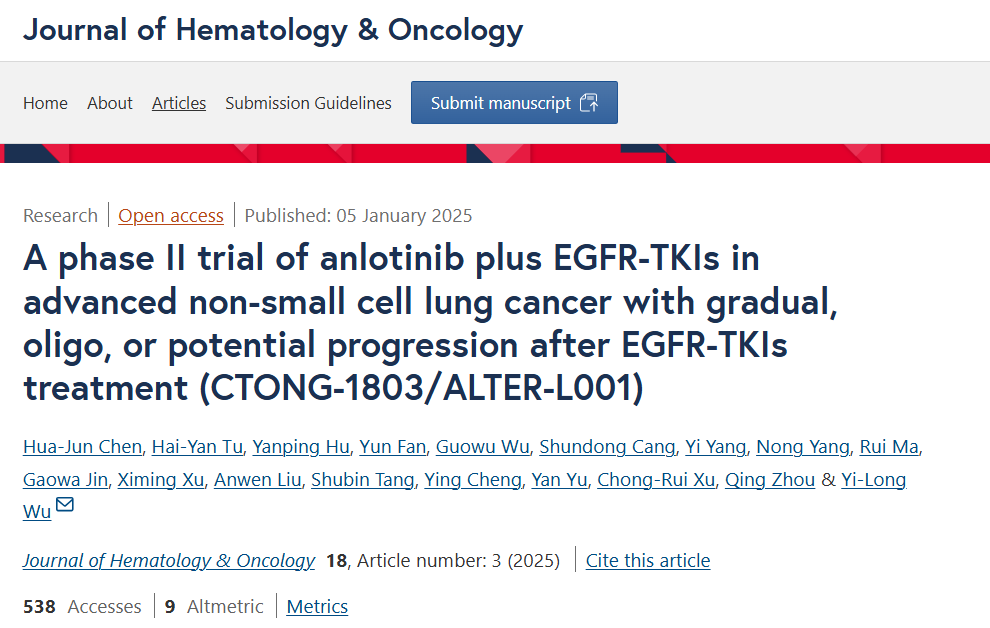Open the Metrics link
The height and width of the screenshot is (628, 990).
(317, 607)
